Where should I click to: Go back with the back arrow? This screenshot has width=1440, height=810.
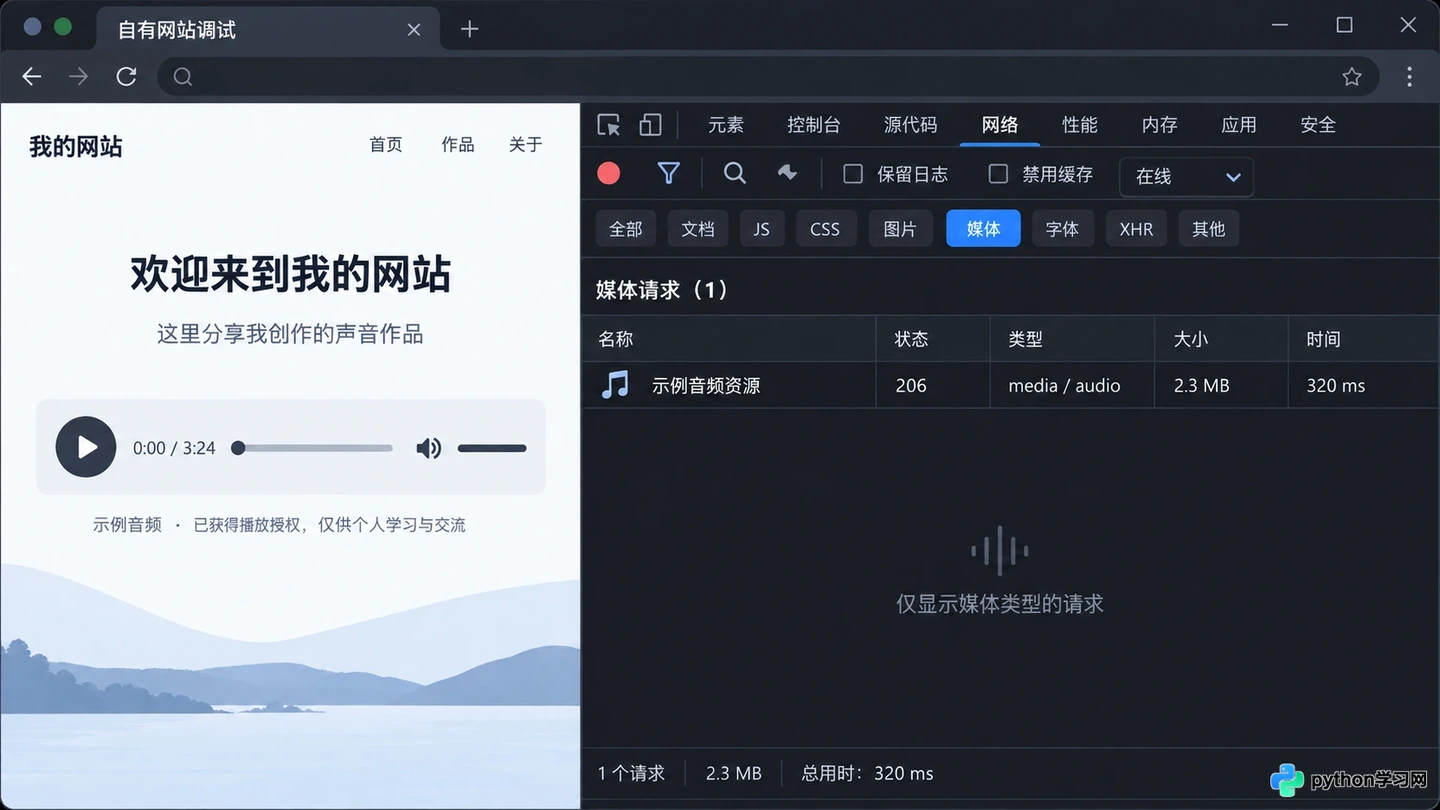[x=32, y=77]
